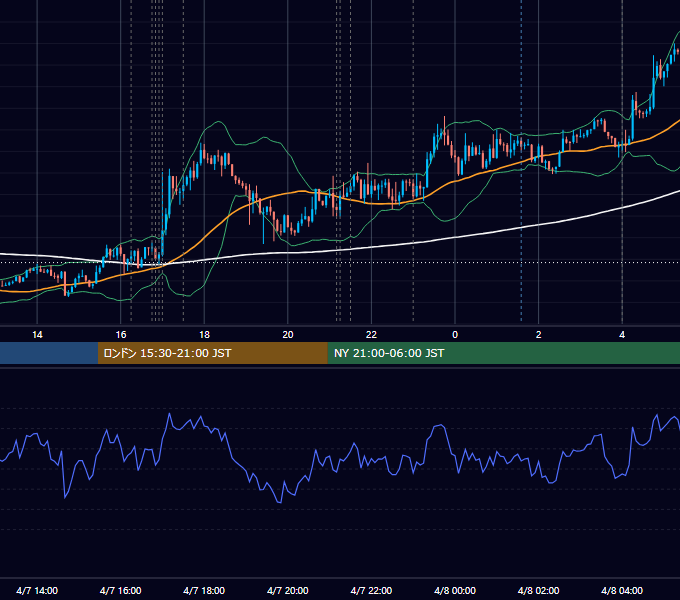Click the 4/7 16:00 label on the lower axis
Image resolution: width=680 pixels, height=600 pixels.
pyautogui.click(x=121, y=590)
